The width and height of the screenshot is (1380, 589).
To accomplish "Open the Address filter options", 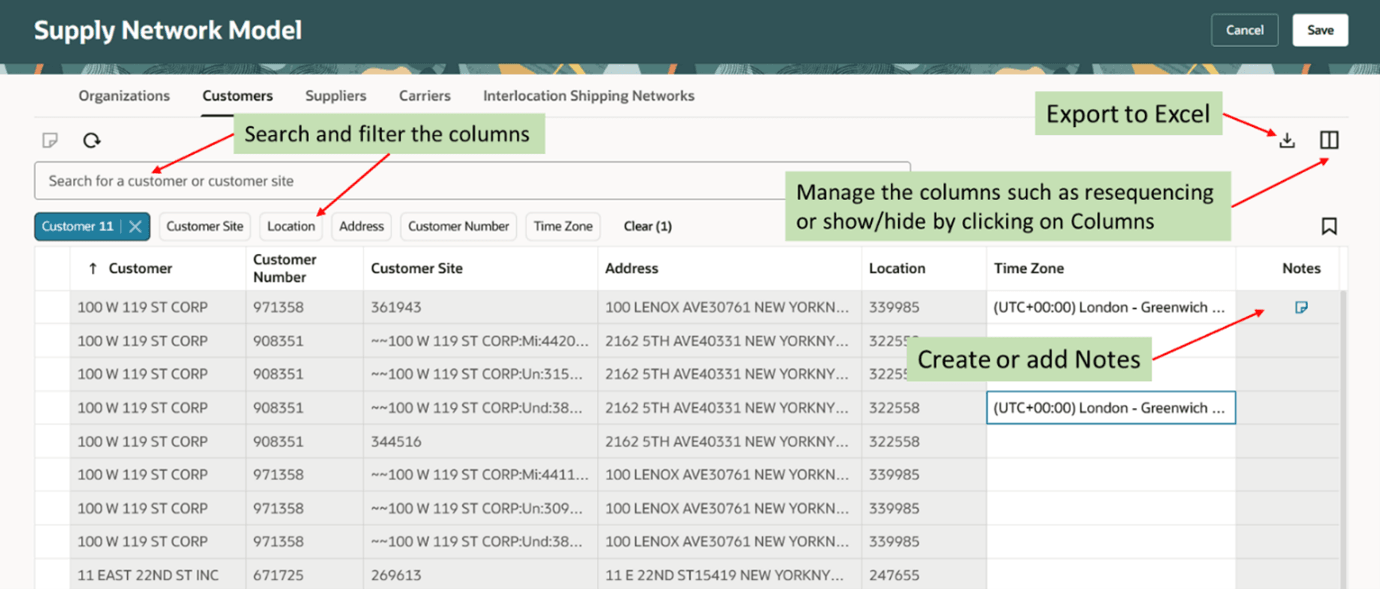I will (x=361, y=226).
